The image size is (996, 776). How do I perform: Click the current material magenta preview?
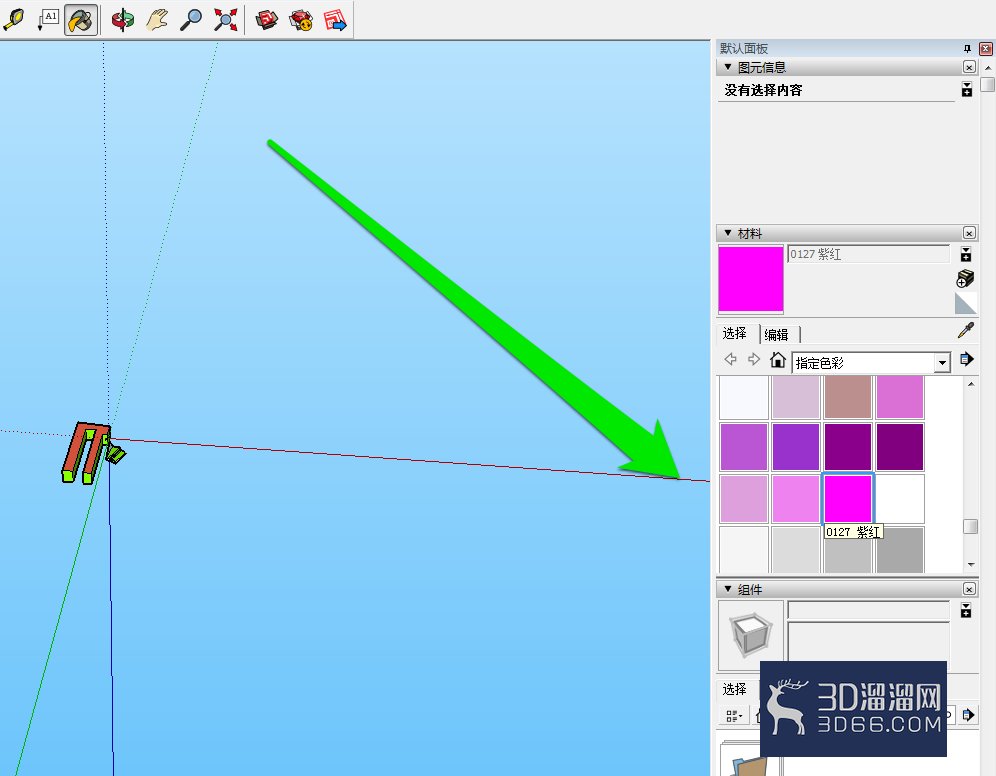click(751, 279)
